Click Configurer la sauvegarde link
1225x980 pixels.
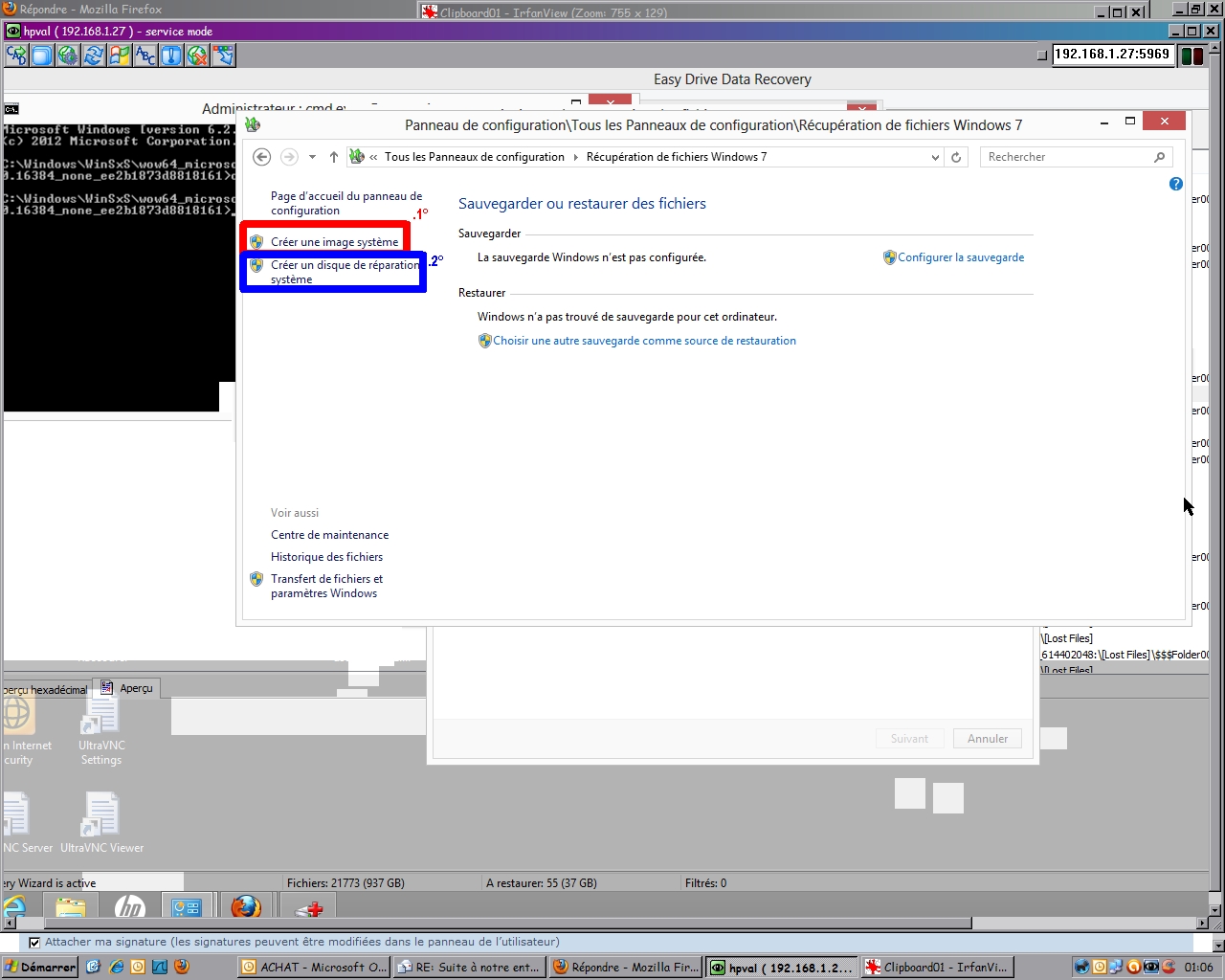961,257
